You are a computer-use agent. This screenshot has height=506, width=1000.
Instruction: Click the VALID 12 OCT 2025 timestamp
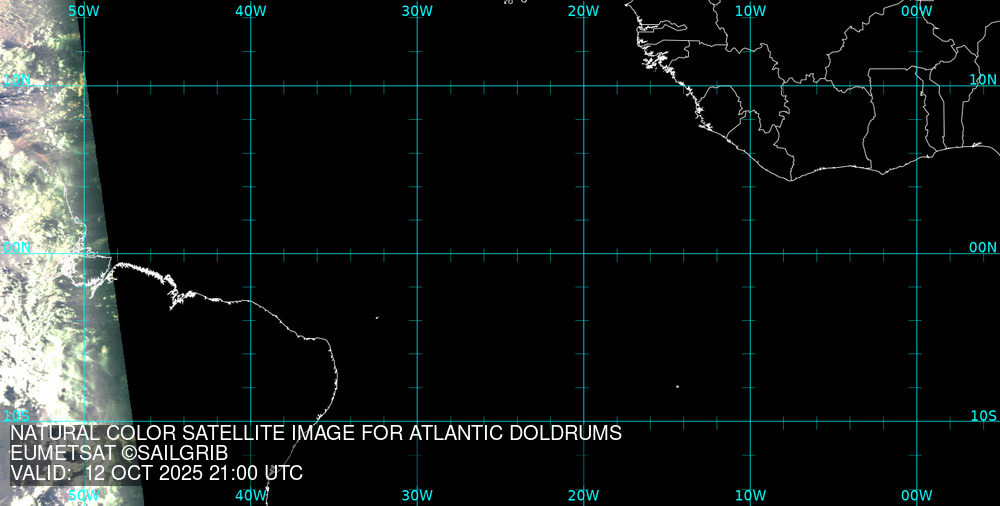click(x=156, y=473)
